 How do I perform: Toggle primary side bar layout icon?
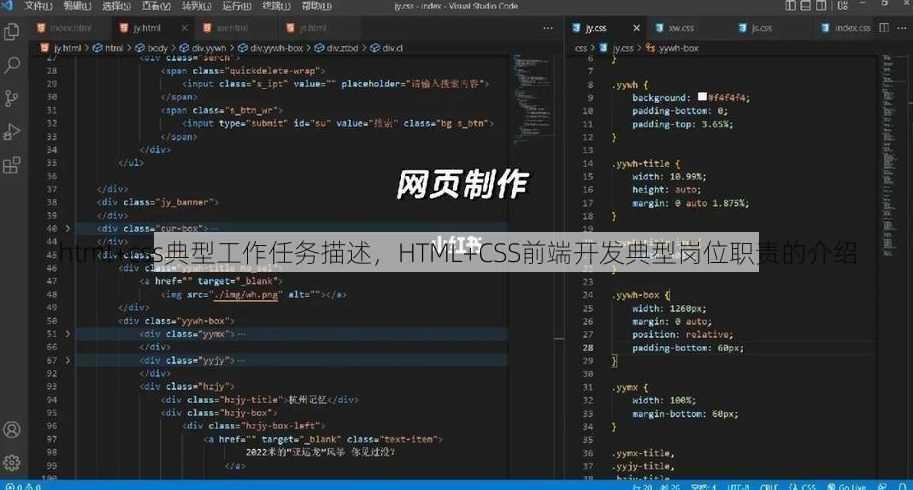(790, 5)
